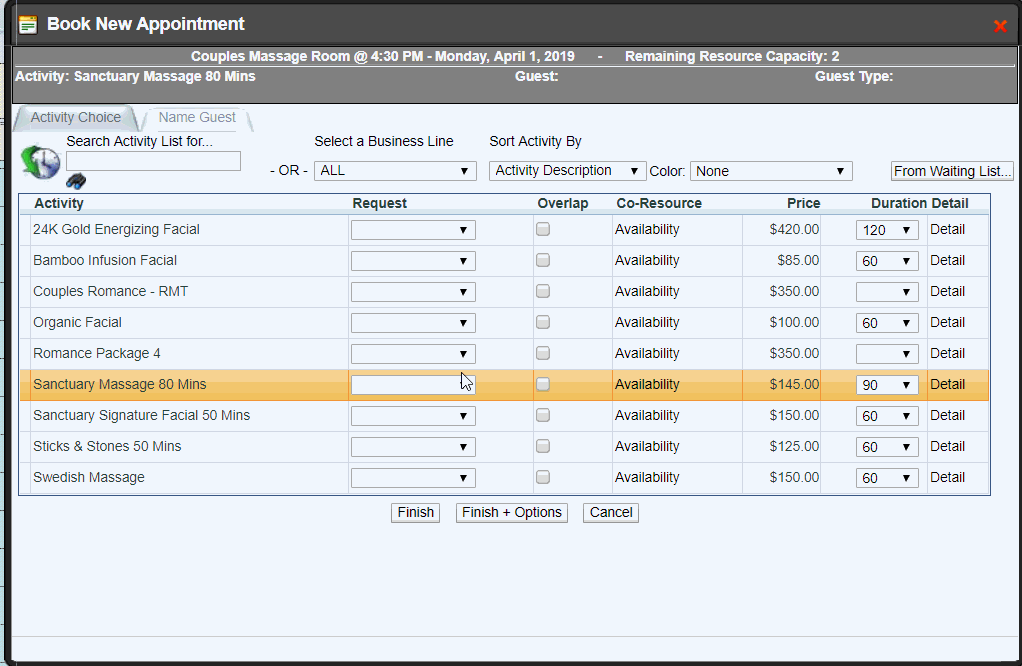Switch to the Activity Choice tab
Image resolution: width=1022 pixels, height=666 pixels.
pos(76,117)
